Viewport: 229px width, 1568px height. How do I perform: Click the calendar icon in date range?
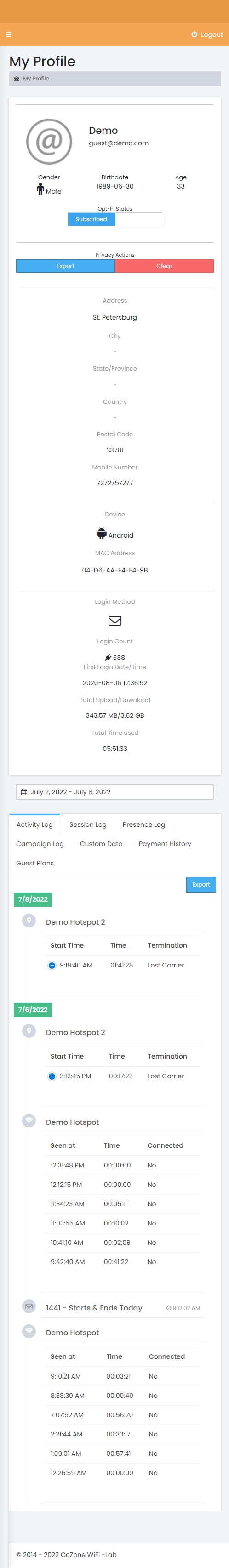[24, 792]
